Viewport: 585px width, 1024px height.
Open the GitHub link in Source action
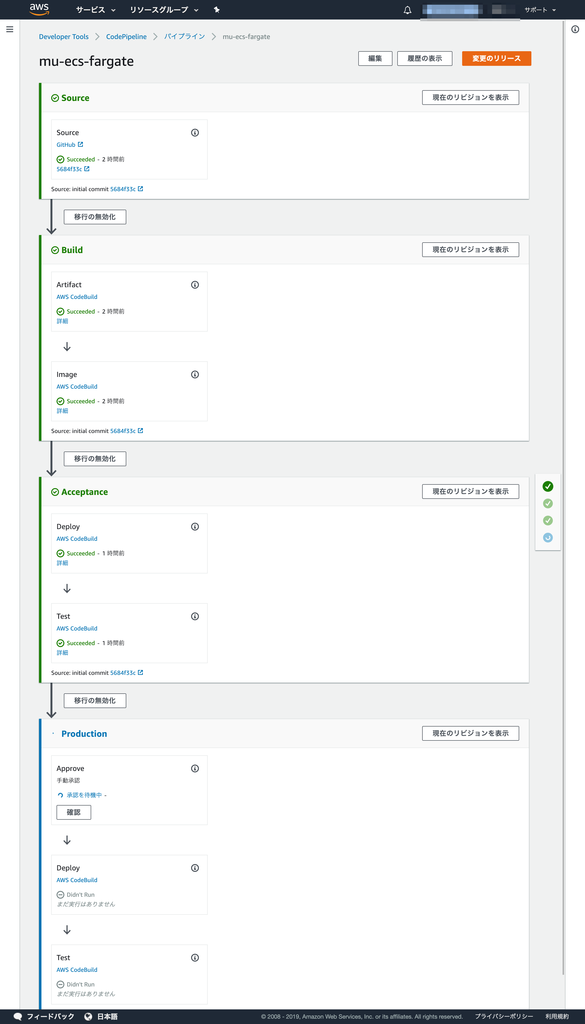point(70,144)
